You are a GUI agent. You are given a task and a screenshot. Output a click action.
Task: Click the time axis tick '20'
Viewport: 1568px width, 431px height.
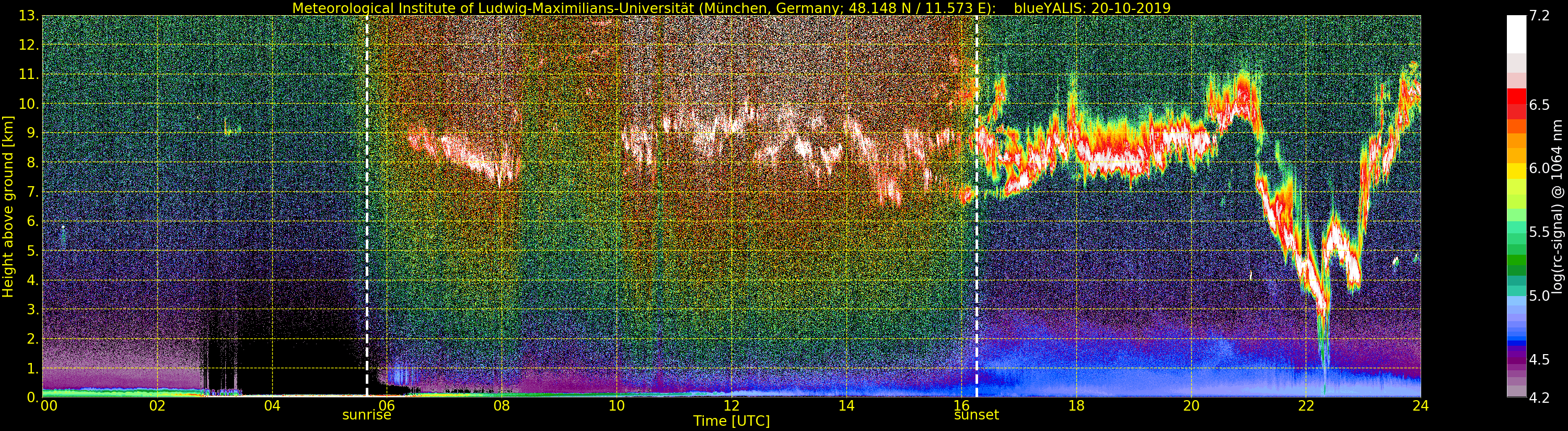pos(1191,405)
